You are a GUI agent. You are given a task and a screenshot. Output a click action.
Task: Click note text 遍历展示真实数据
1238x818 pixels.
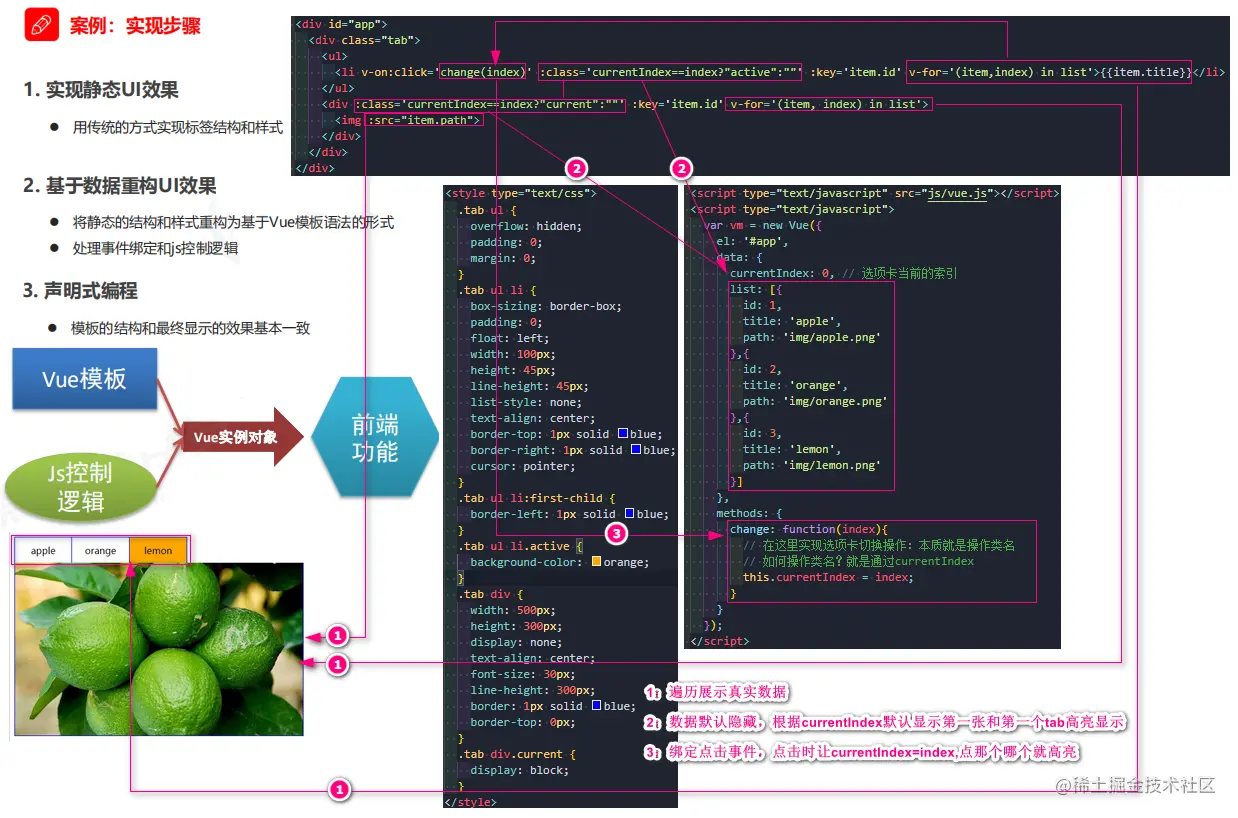pyautogui.click(x=729, y=692)
